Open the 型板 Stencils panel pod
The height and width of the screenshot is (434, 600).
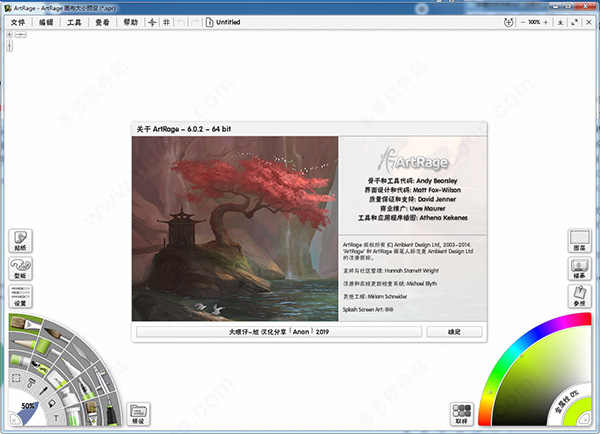tap(20, 269)
